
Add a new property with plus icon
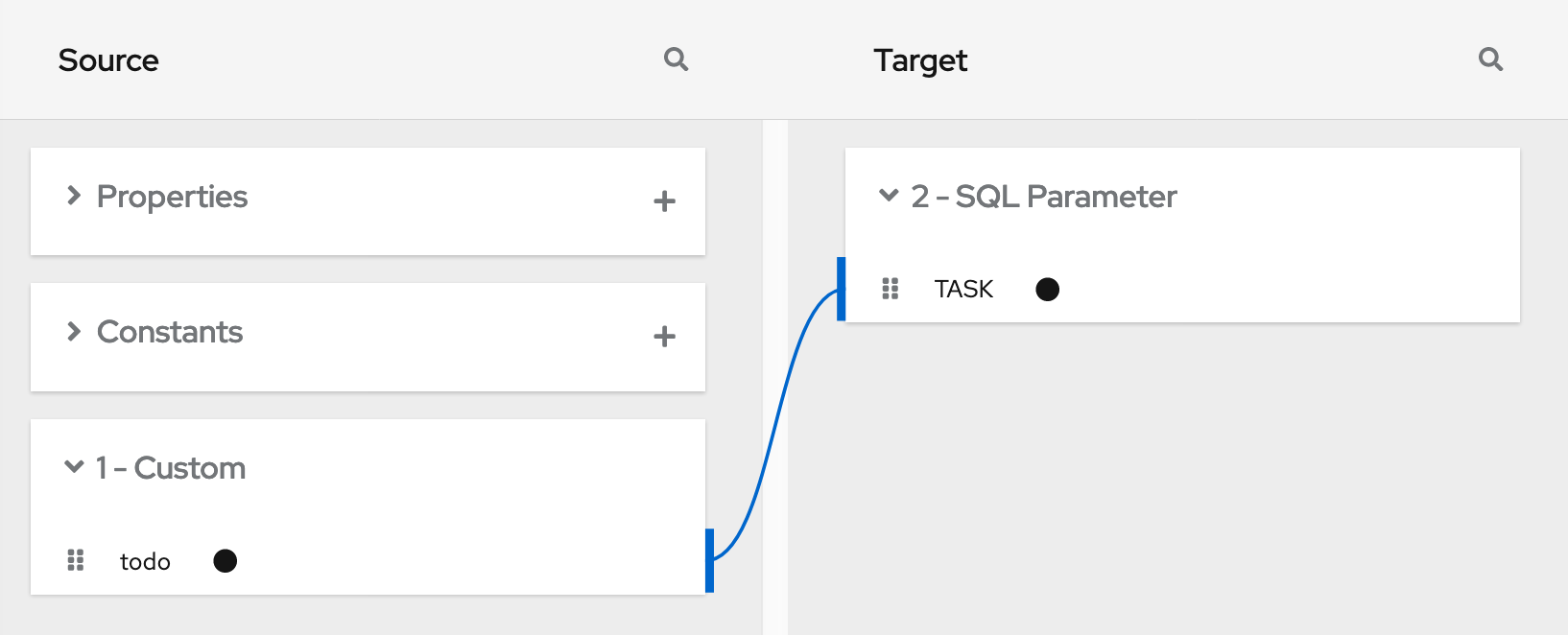(x=664, y=201)
